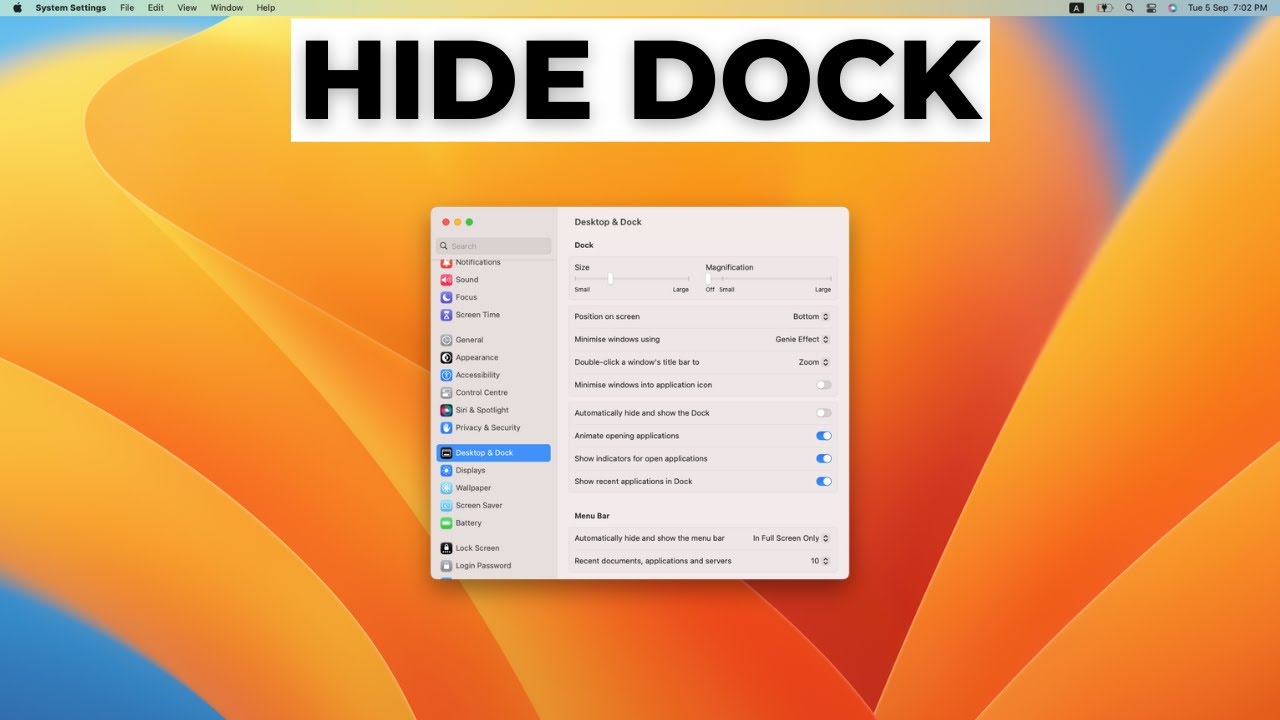Enable Automatically hide and show the Dock
Viewport: 1280px width, 720px height.
823,413
